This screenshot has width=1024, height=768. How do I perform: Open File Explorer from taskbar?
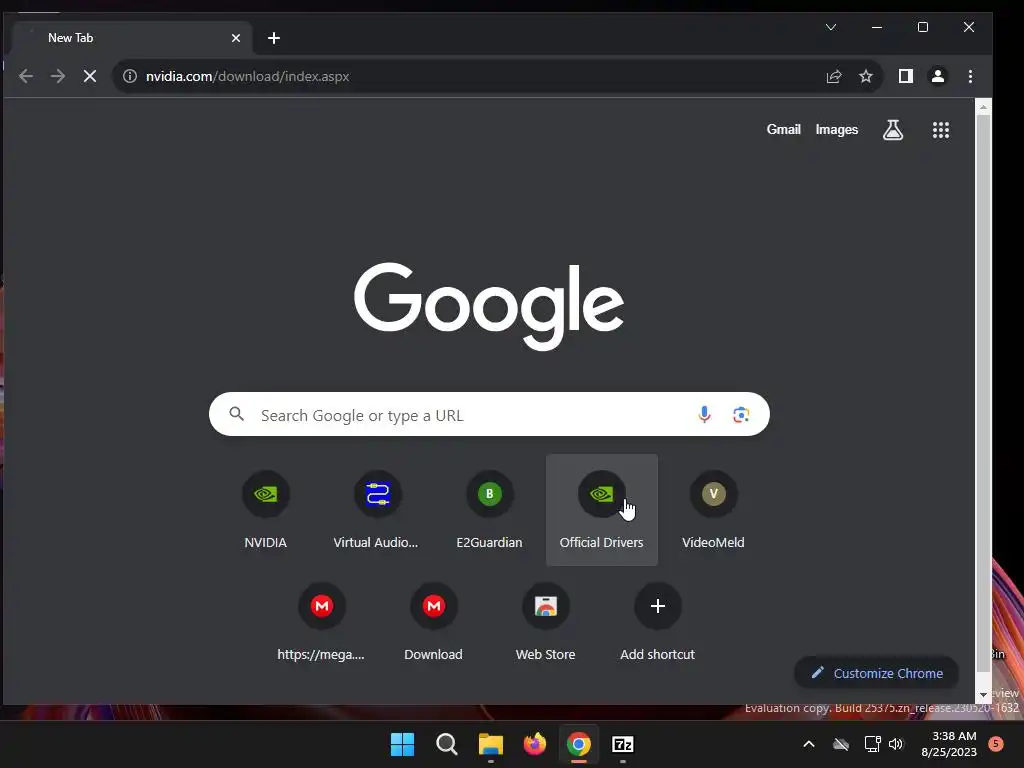490,744
